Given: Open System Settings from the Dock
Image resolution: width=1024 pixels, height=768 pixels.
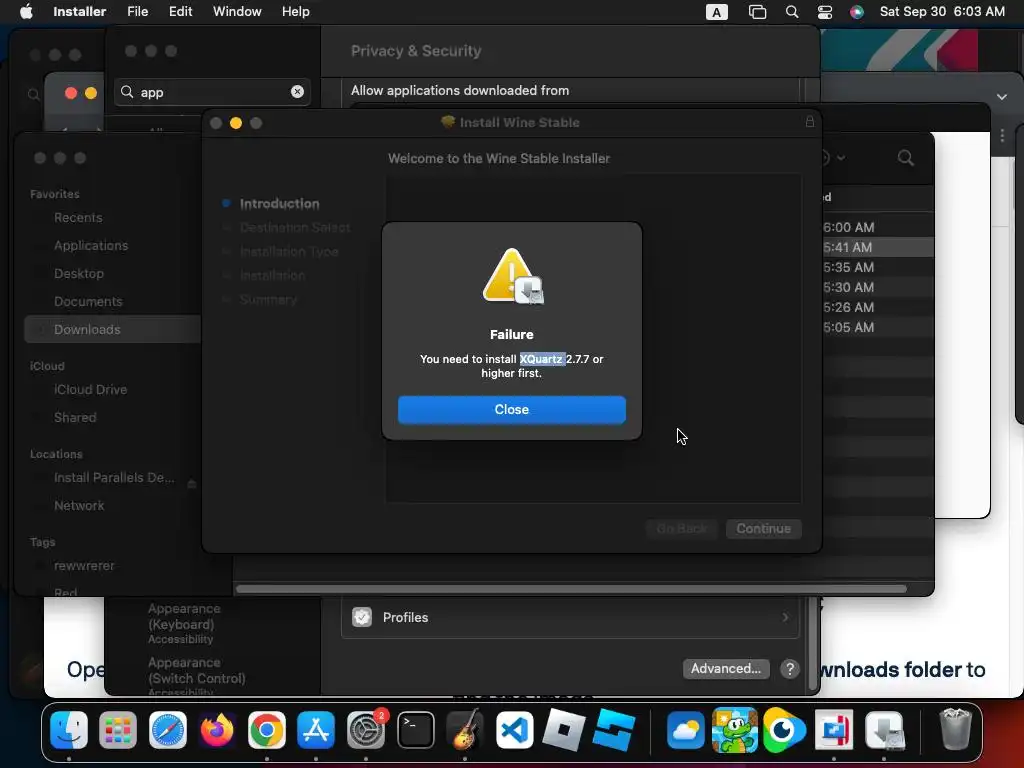Looking at the screenshot, I should tap(366, 729).
